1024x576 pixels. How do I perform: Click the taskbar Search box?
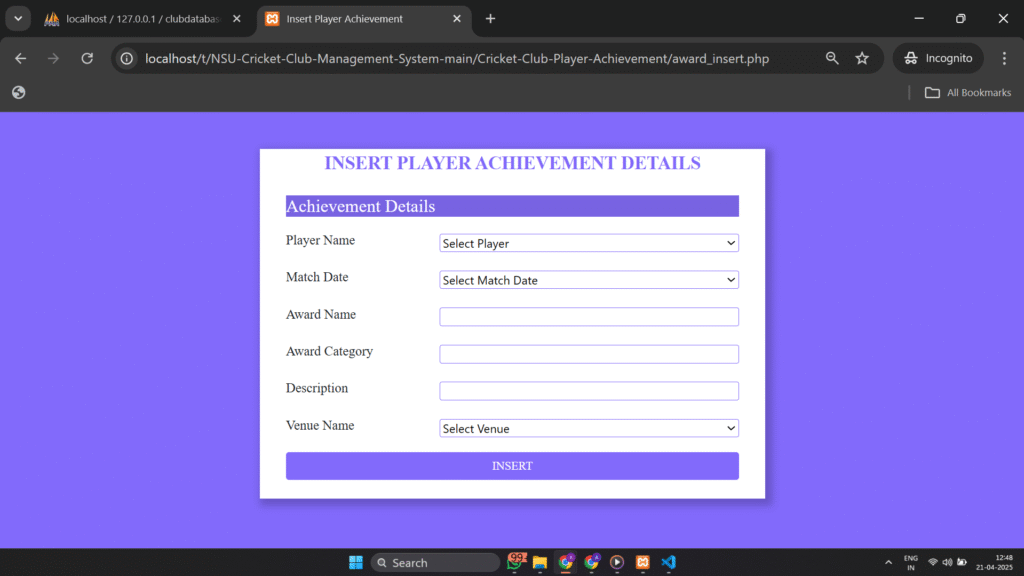pos(435,562)
